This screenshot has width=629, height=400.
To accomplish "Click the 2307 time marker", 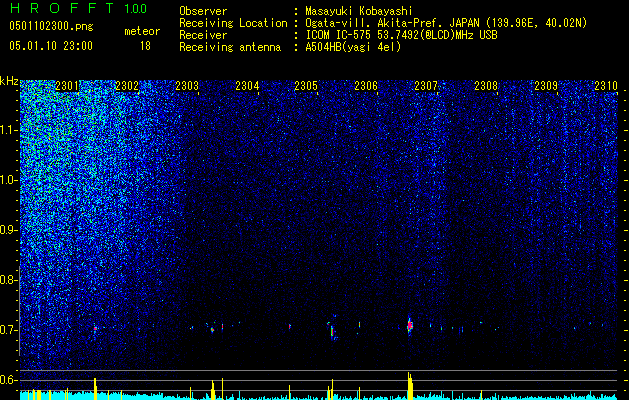I will point(426,86).
